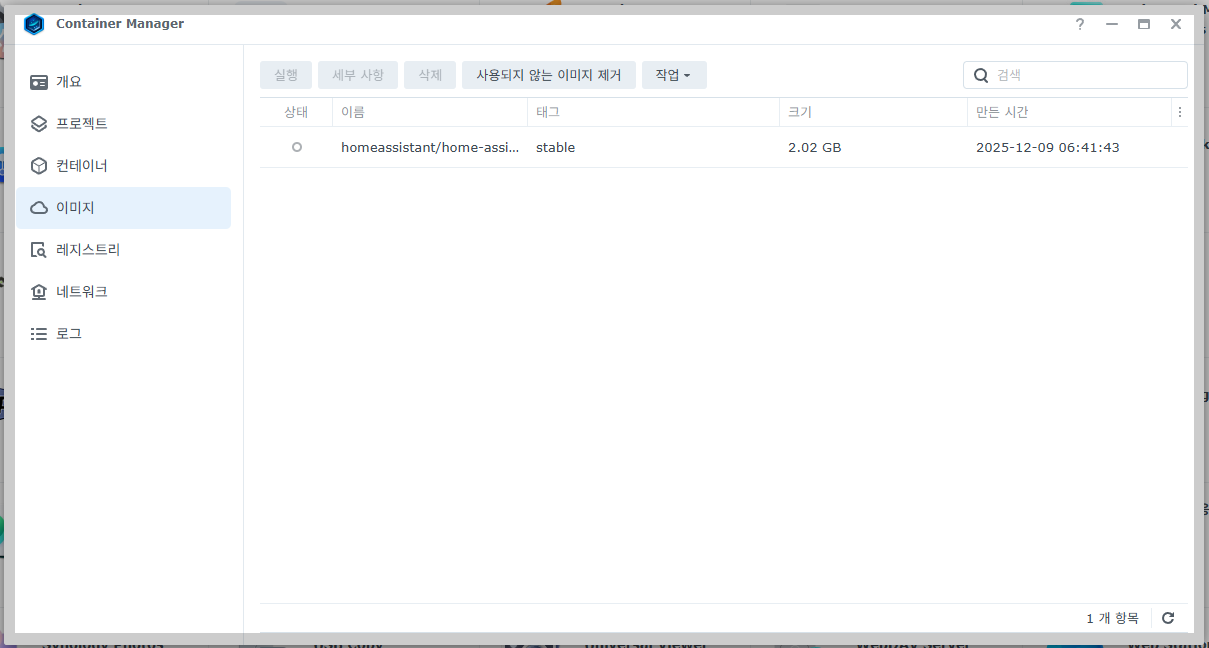This screenshot has height=648, width=1209.
Task: Sort by the 상태 column header
Action: pyautogui.click(x=296, y=112)
